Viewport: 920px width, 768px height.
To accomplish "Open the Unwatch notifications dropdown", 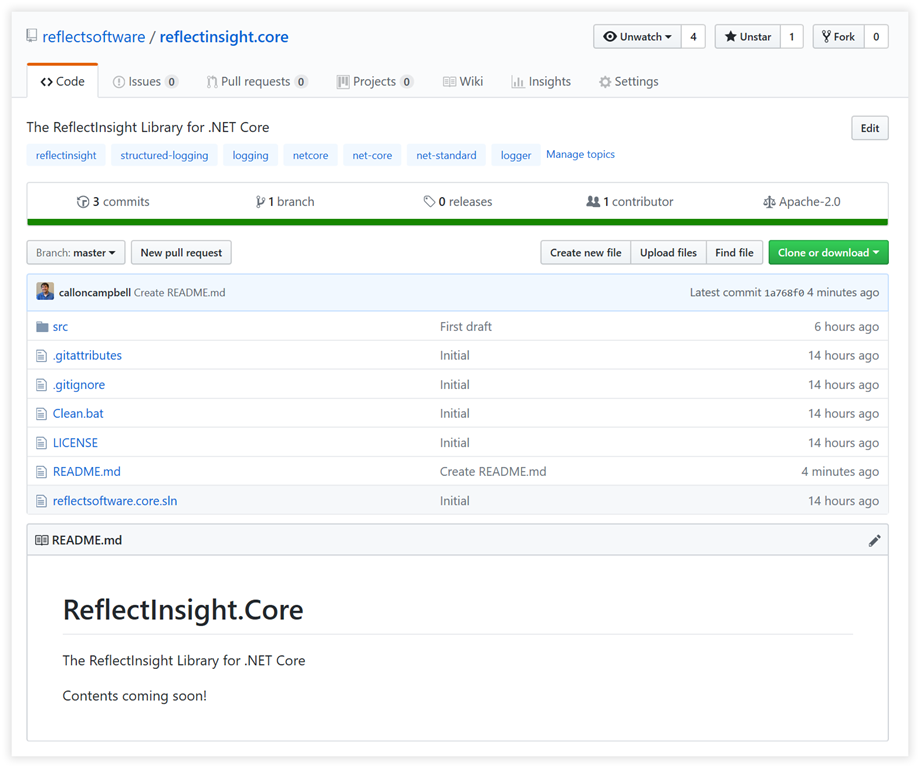I will pyautogui.click(x=637, y=37).
